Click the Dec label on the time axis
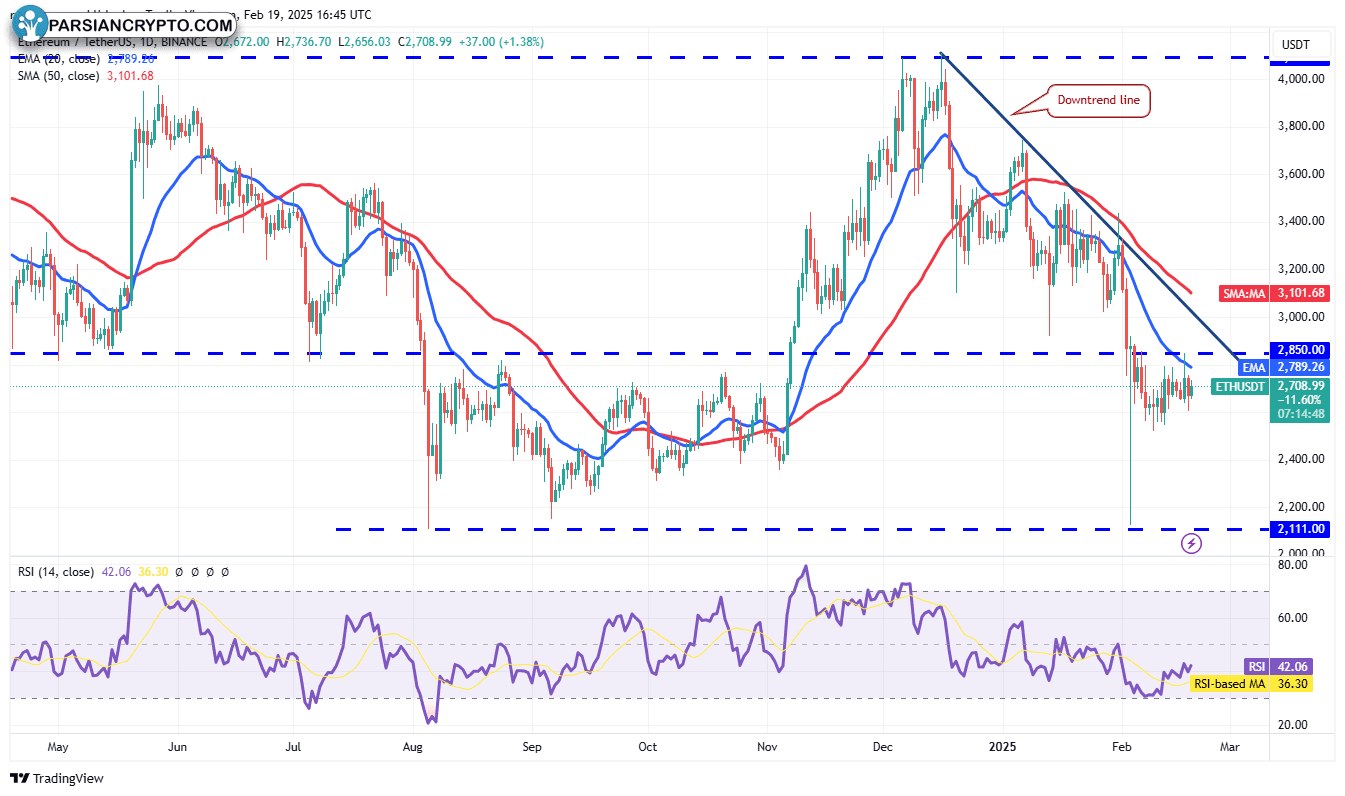The width and height of the screenshot is (1345, 796). [x=883, y=747]
